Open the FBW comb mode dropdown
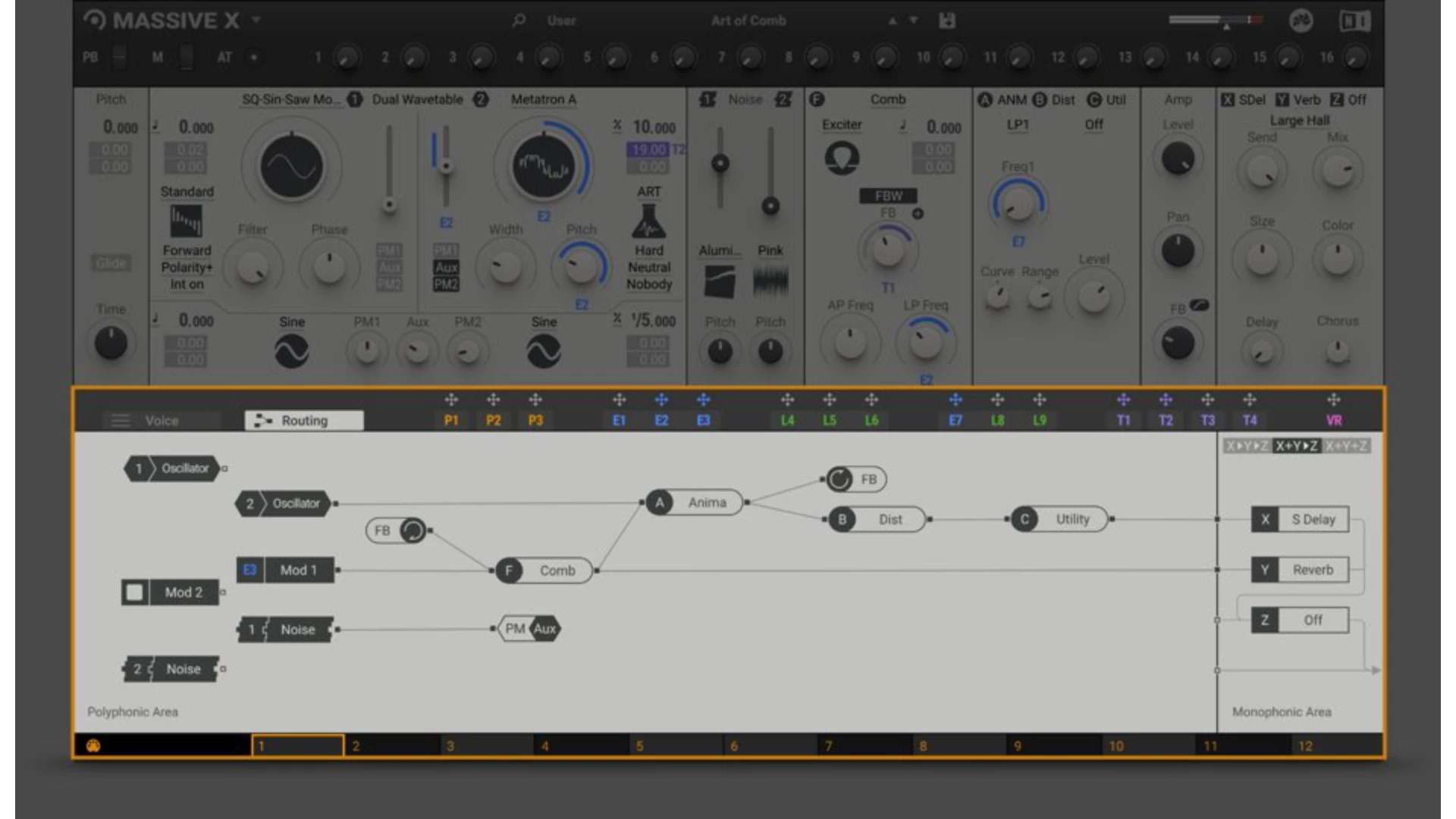Screen dimensions: 1456x819 (888, 196)
